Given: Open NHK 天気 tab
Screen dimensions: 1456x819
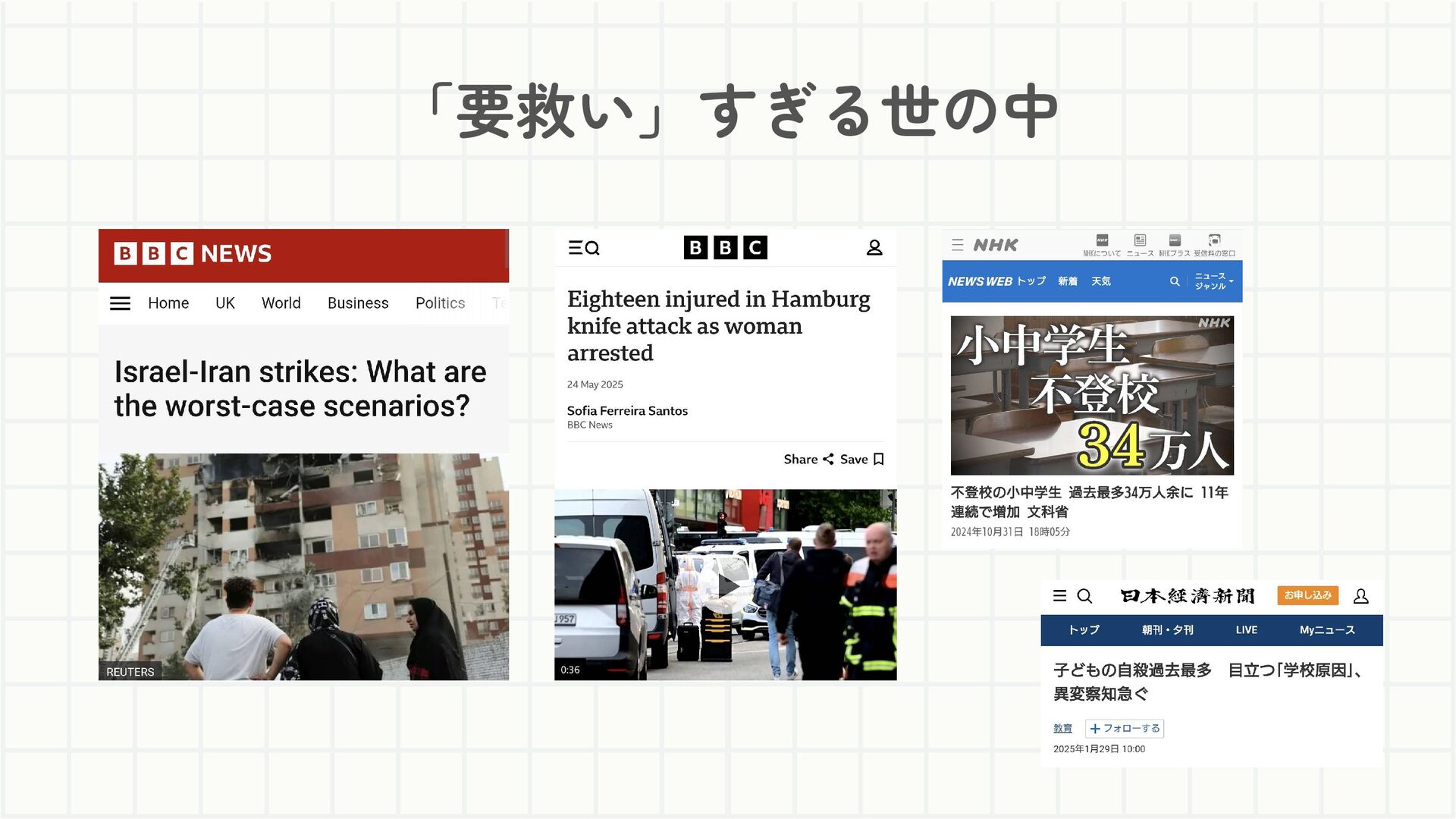Looking at the screenshot, I should [1101, 281].
